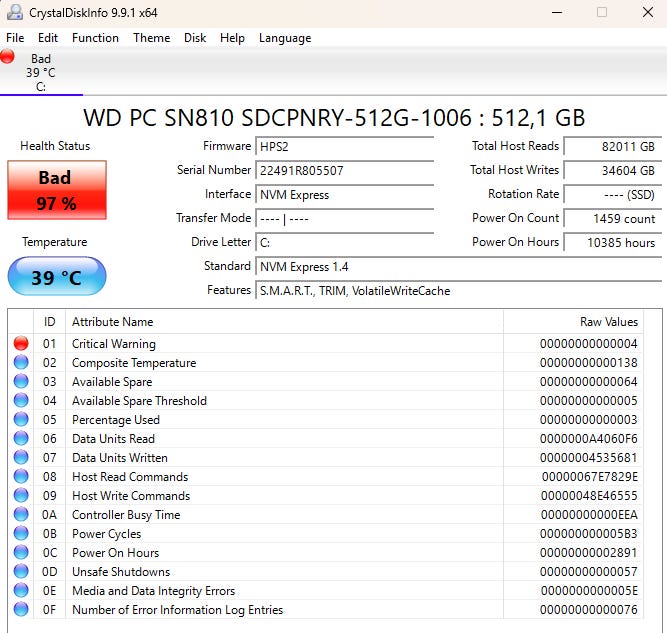
Task: Click the status dot for Data Units Read
Action: click(21, 438)
